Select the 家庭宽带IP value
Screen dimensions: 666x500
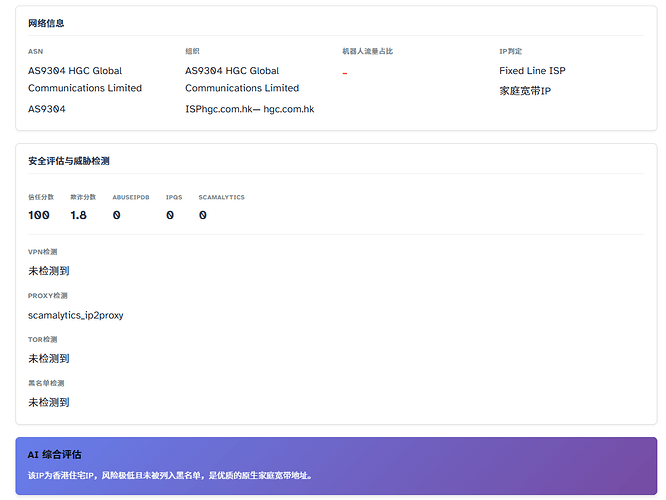click(x=525, y=91)
